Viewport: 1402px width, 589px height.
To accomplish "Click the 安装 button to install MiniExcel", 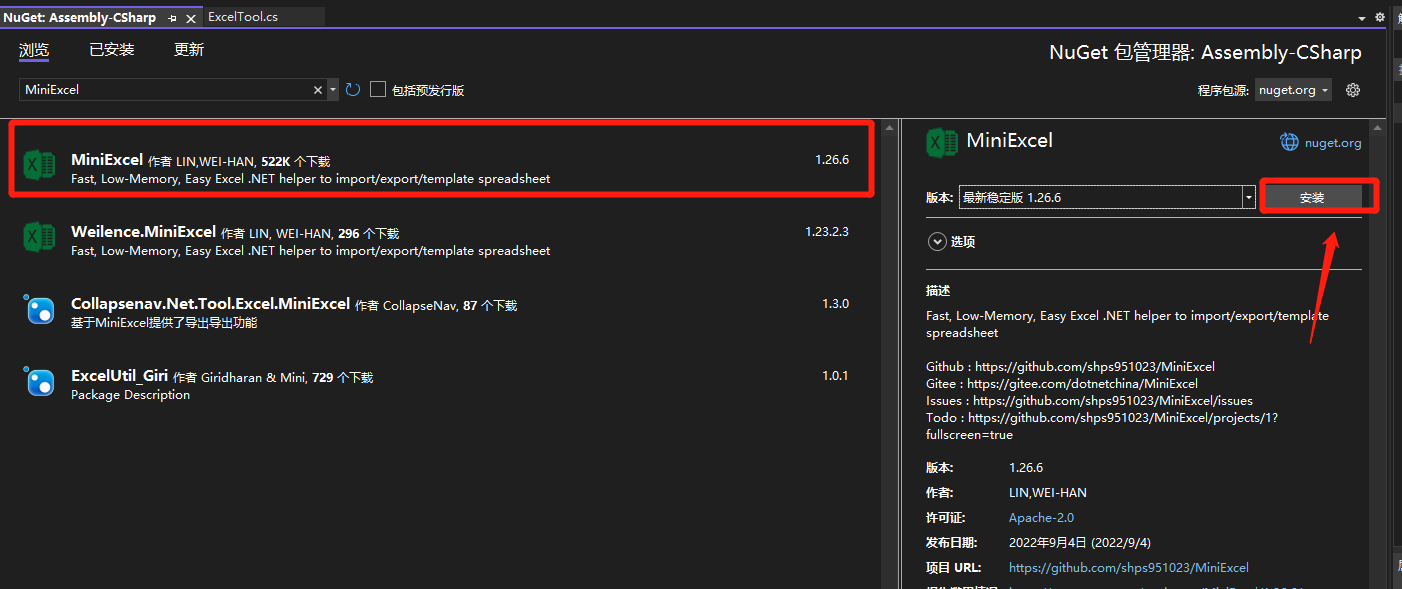I will pyautogui.click(x=1313, y=197).
